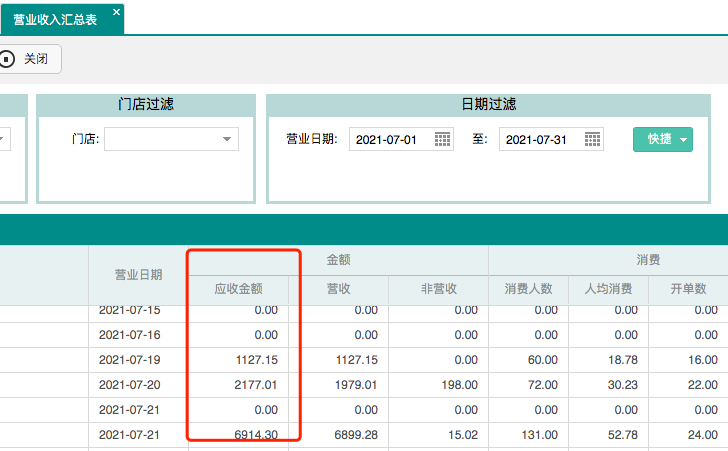Expand the 快捷 dropdown button
The height and width of the screenshot is (451, 728).
click(663, 139)
